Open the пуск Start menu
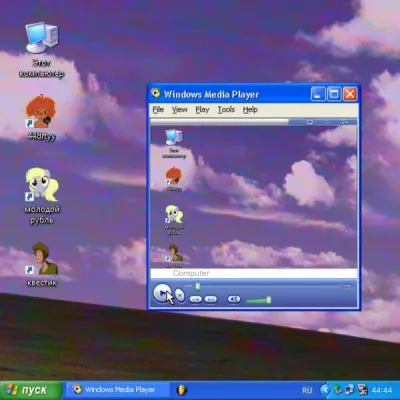The height and width of the screenshot is (400, 400). [31, 390]
